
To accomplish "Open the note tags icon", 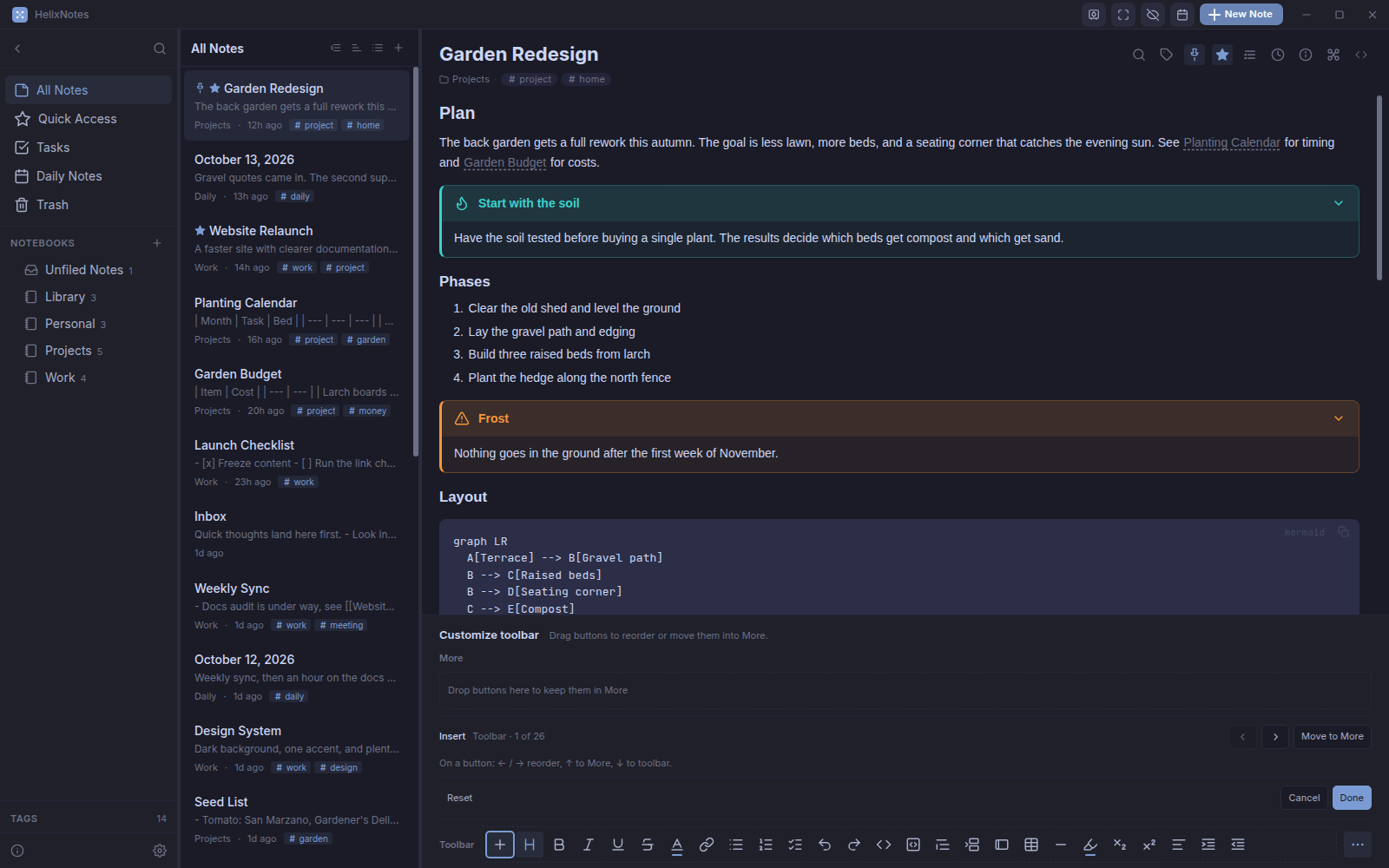I will [x=1167, y=55].
